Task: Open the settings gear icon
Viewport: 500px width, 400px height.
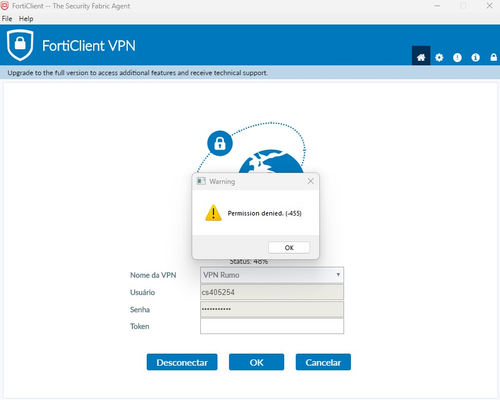Action: click(x=439, y=57)
